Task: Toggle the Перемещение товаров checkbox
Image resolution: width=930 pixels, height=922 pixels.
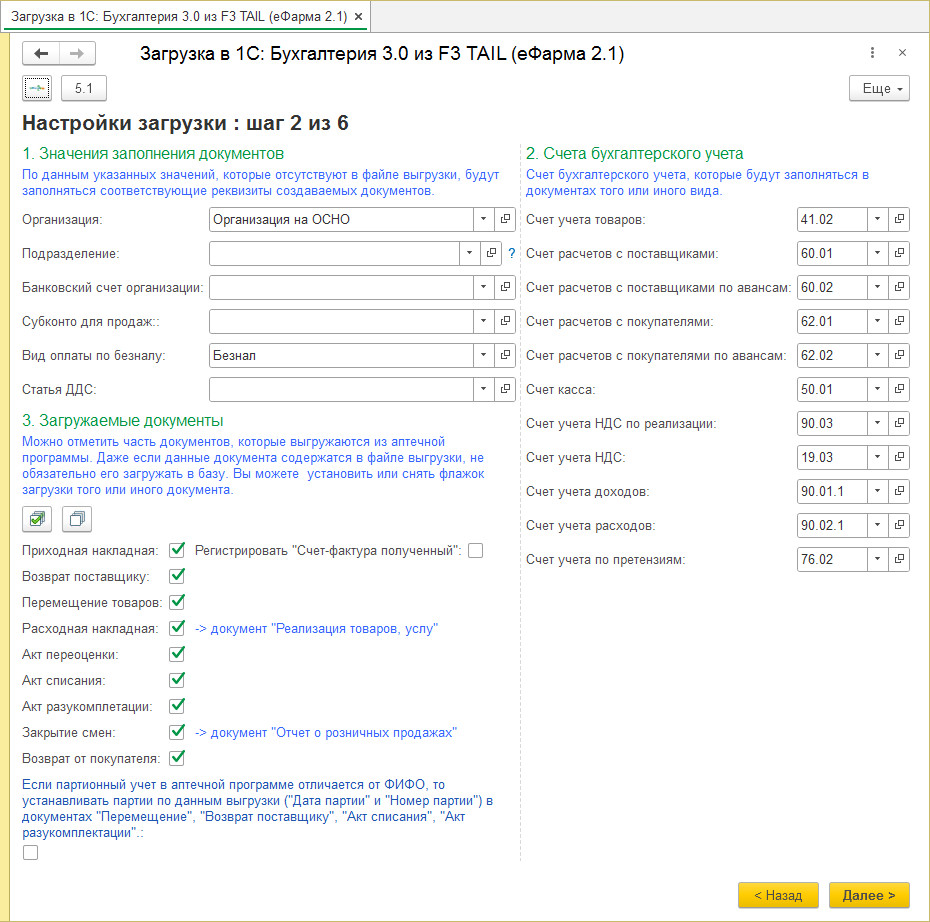Action: (177, 602)
